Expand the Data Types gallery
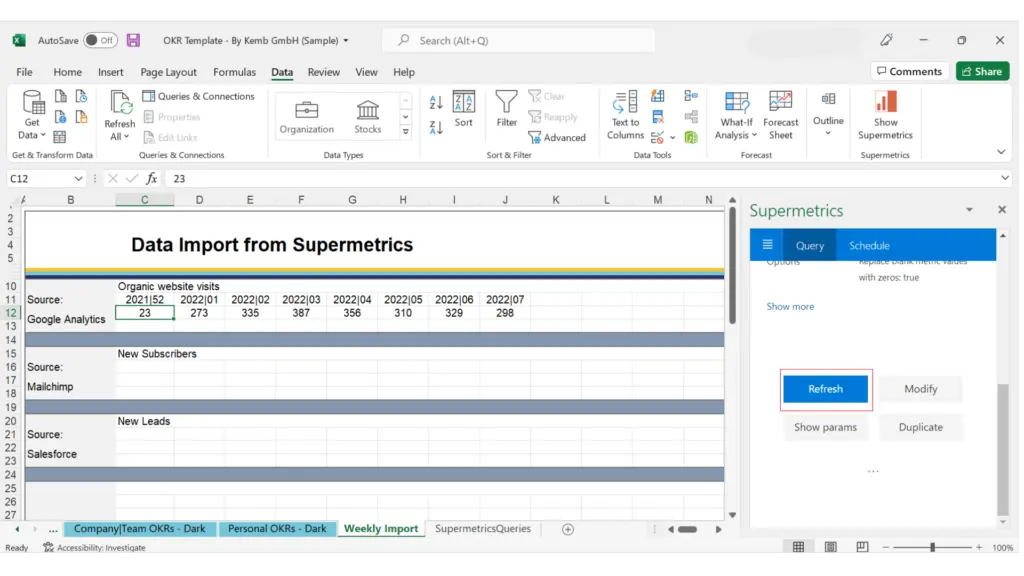Viewport: 1024px width, 576px height. (x=406, y=132)
